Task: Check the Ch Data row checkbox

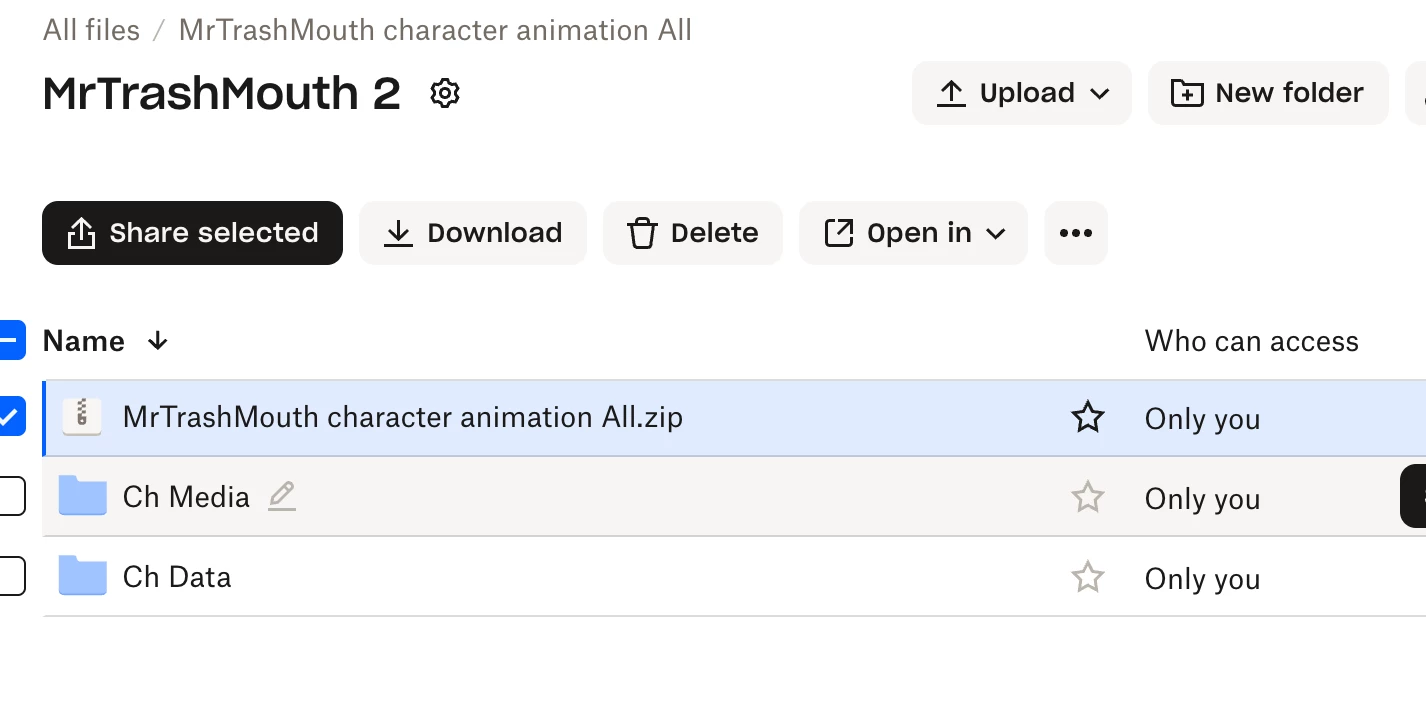Action: click(x=10, y=577)
